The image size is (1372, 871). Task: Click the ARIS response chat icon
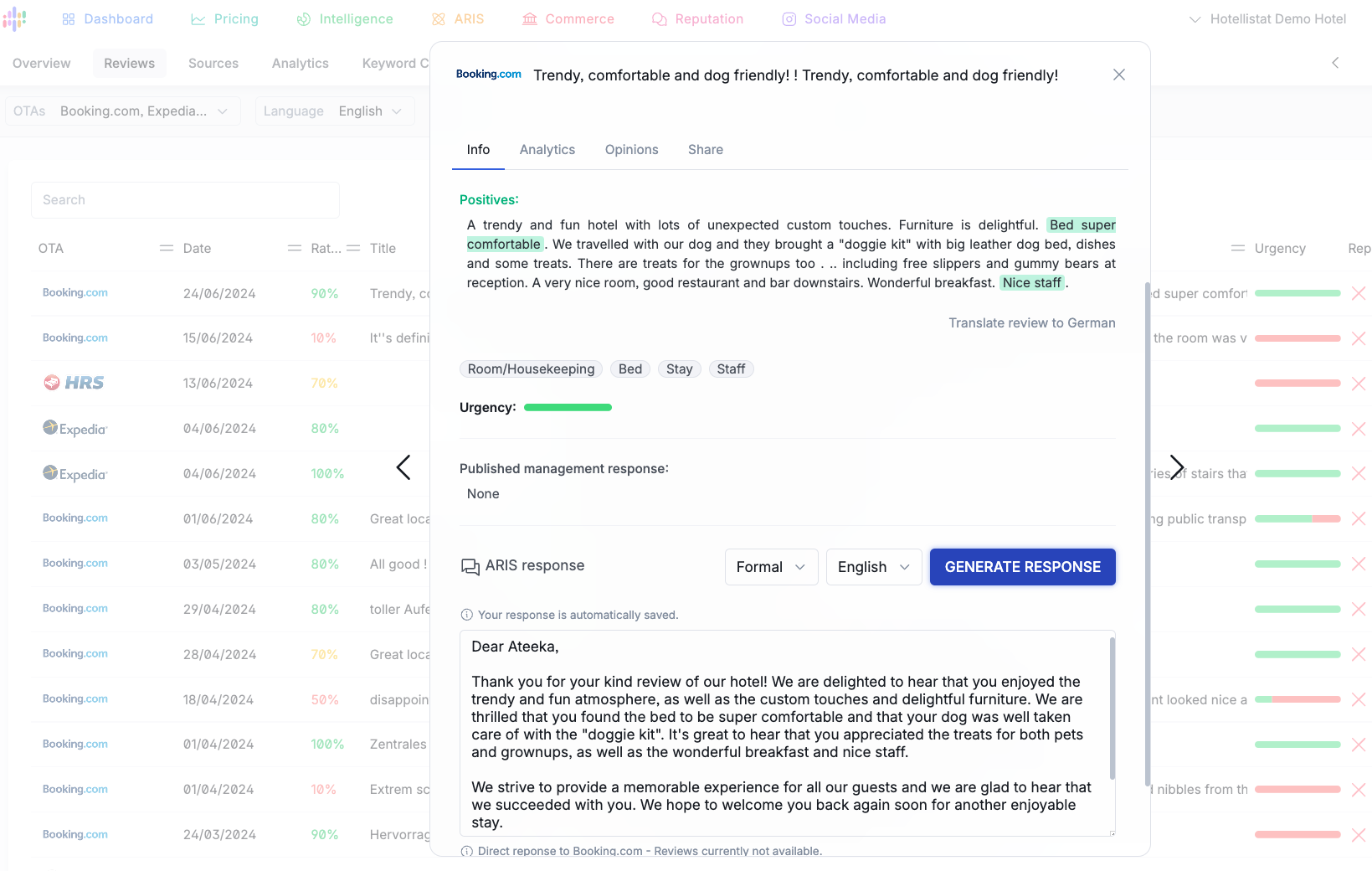470,567
